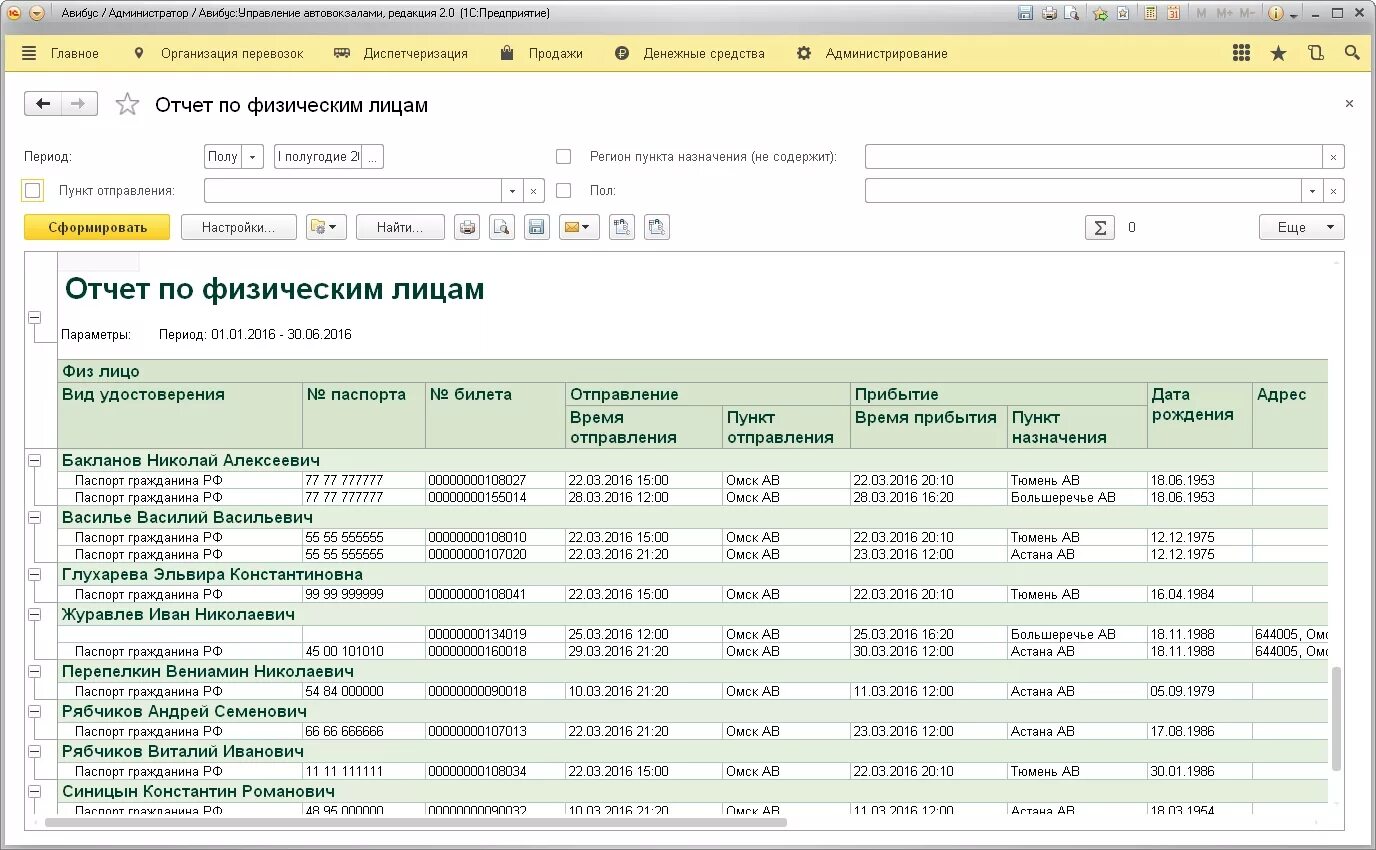Click the M- memory button
The width and height of the screenshot is (1376, 850).
click(x=1247, y=13)
